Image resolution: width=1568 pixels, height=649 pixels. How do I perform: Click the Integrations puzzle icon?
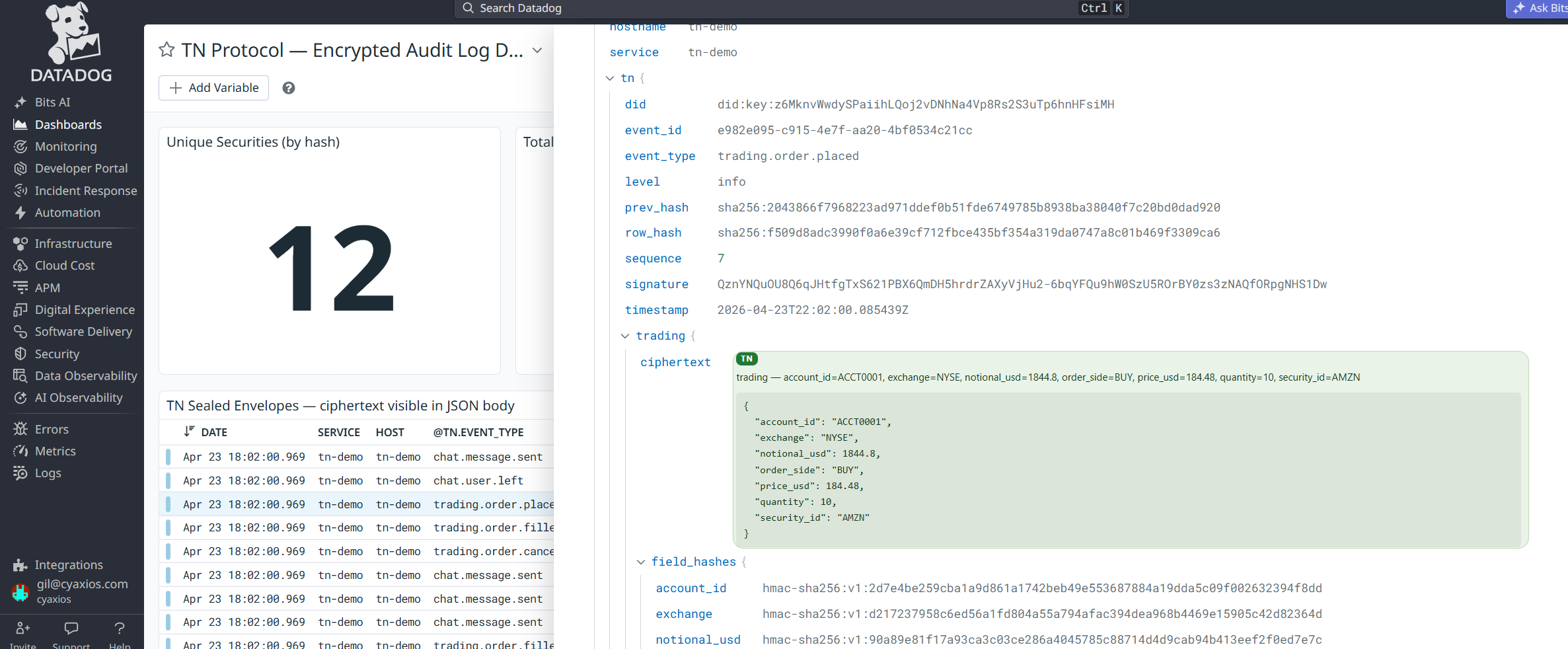[x=20, y=565]
